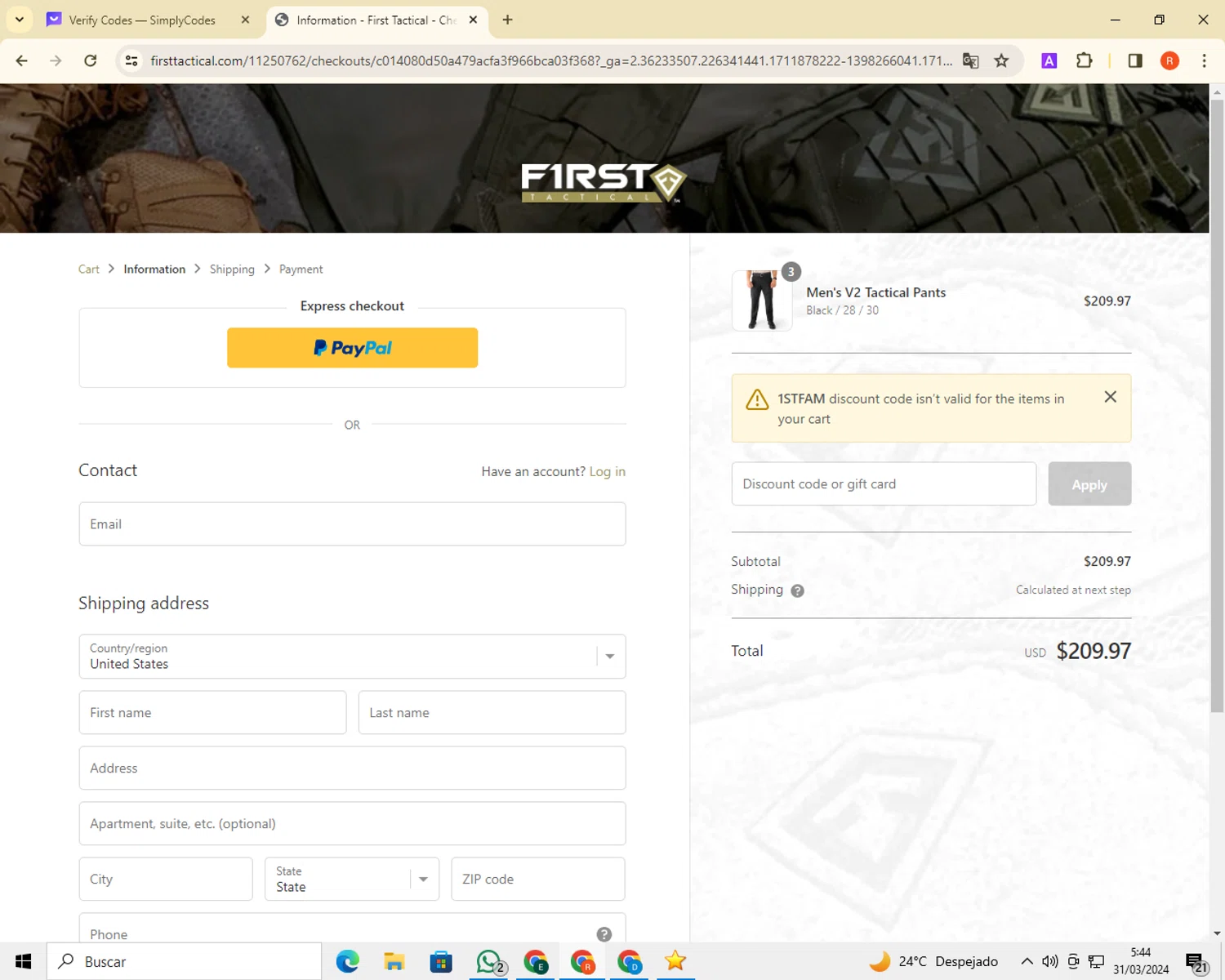This screenshot has height=980, width=1225.
Task: Dismiss the 1STFAM discount warning
Action: (1110, 397)
